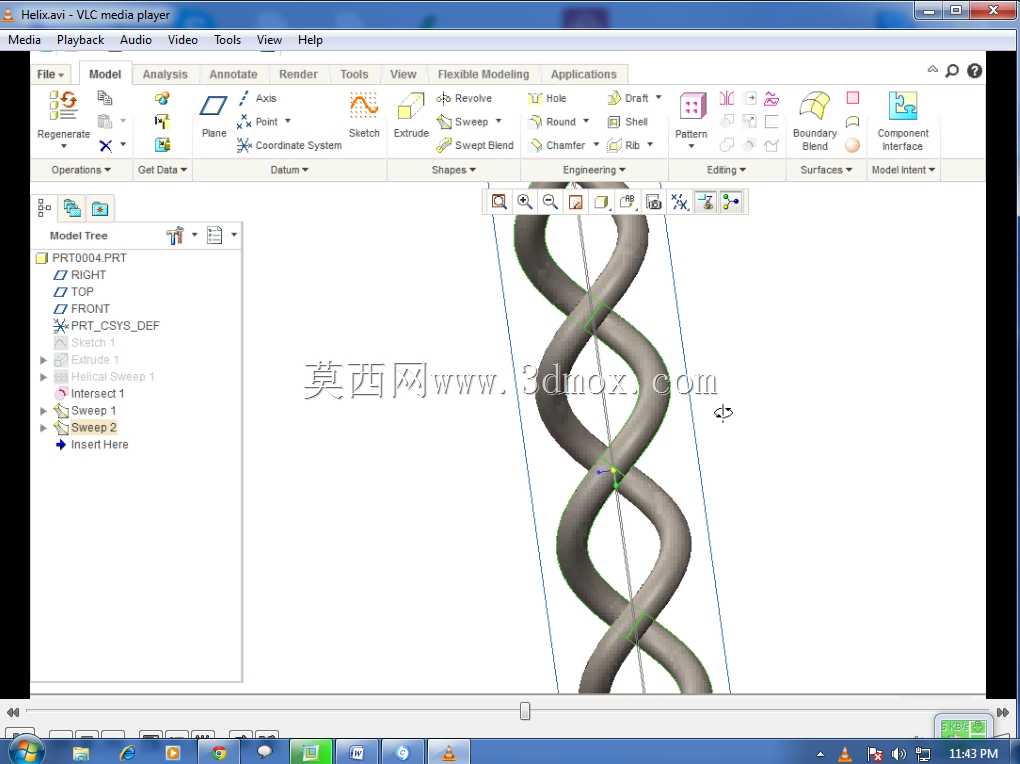Image resolution: width=1020 pixels, height=764 pixels.
Task: Create a Coordinate System
Action: click(x=289, y=145)
